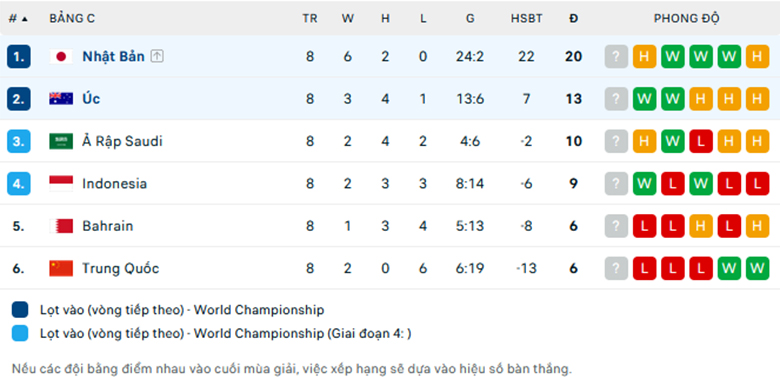Click the gray question mark in Nhật Bản row

tap(616, 57)
